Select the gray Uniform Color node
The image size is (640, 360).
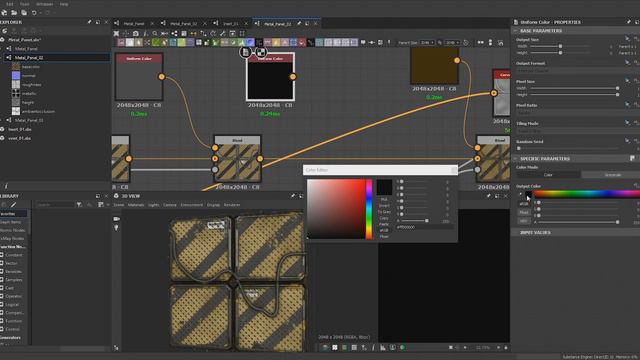click(x=139, y=77)
